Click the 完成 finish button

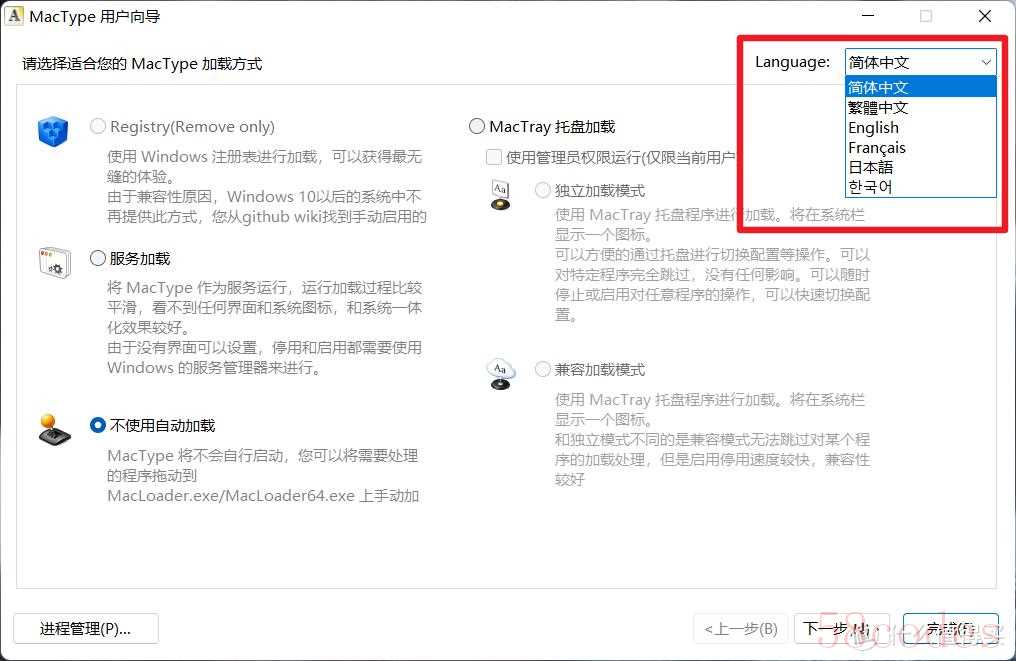pos(951,629)
